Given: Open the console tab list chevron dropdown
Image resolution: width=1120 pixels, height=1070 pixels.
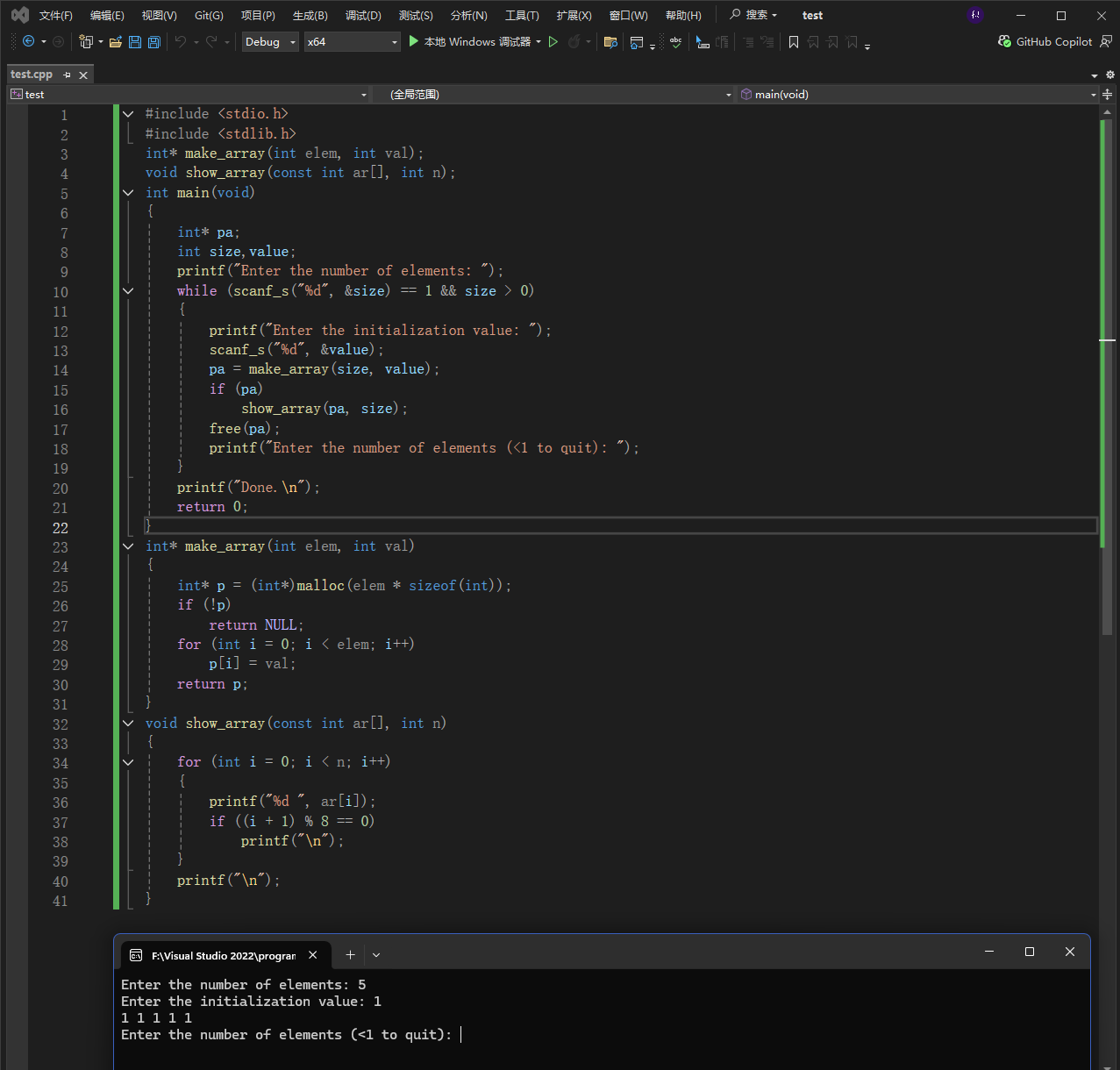Looking at the screenshot, I should point(376,954).
